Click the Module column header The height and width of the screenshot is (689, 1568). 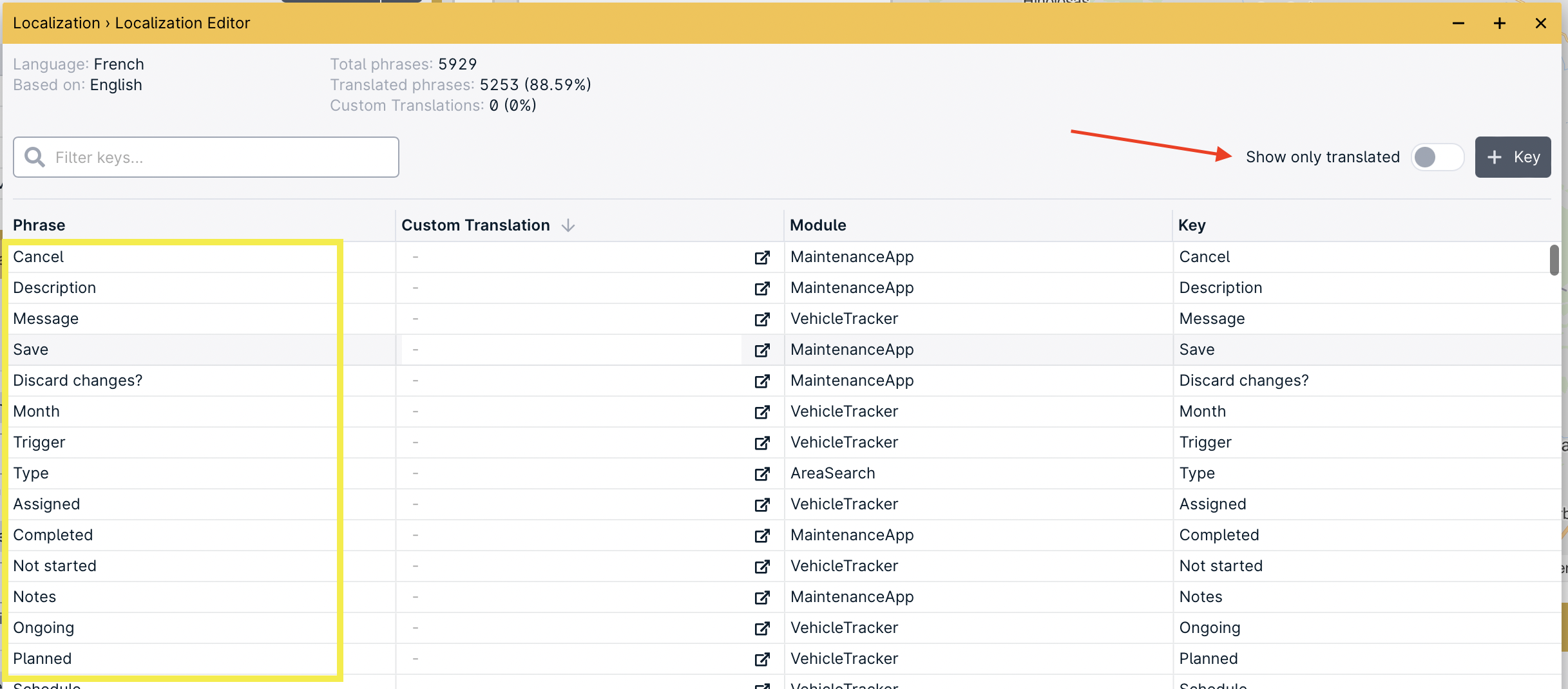point(817,225)
